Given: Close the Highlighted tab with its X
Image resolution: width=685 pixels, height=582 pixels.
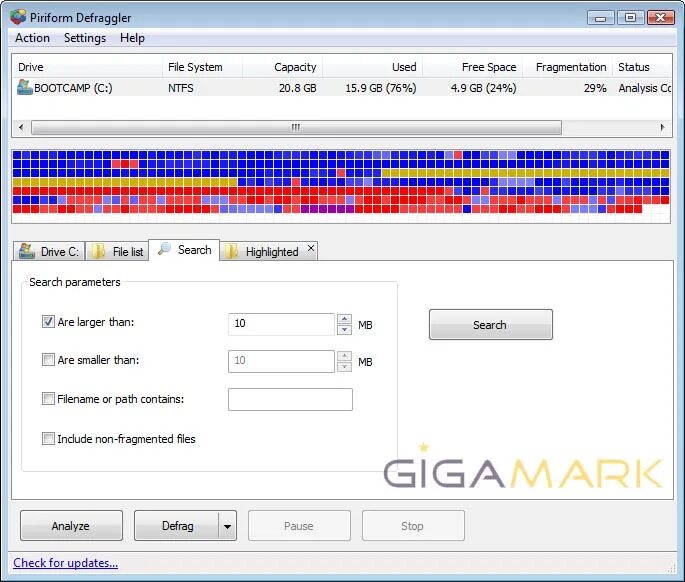Looking at the screenshot, I should [x=311, y=248].
